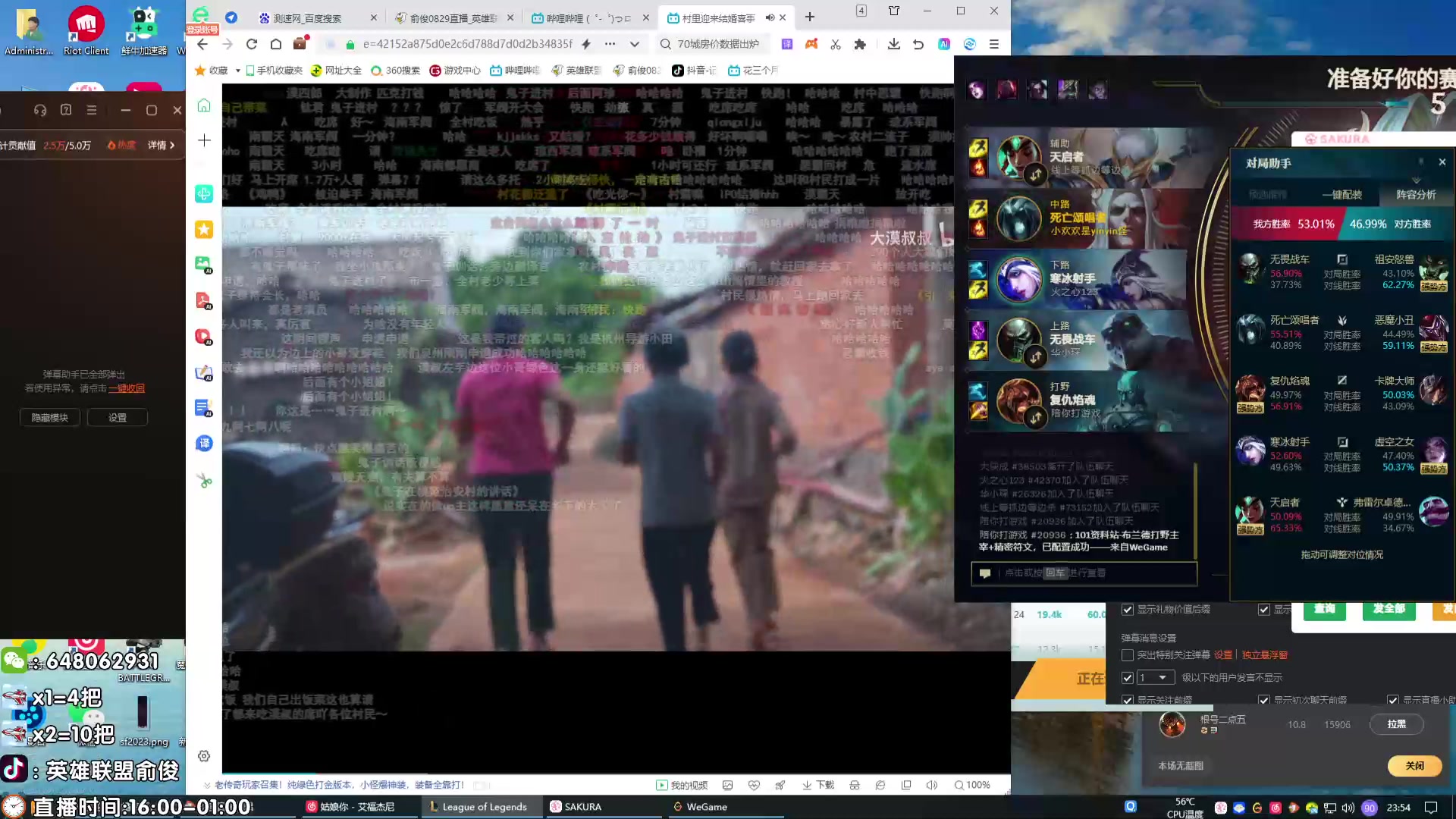Open system volume in the tray

point(1348,808)
